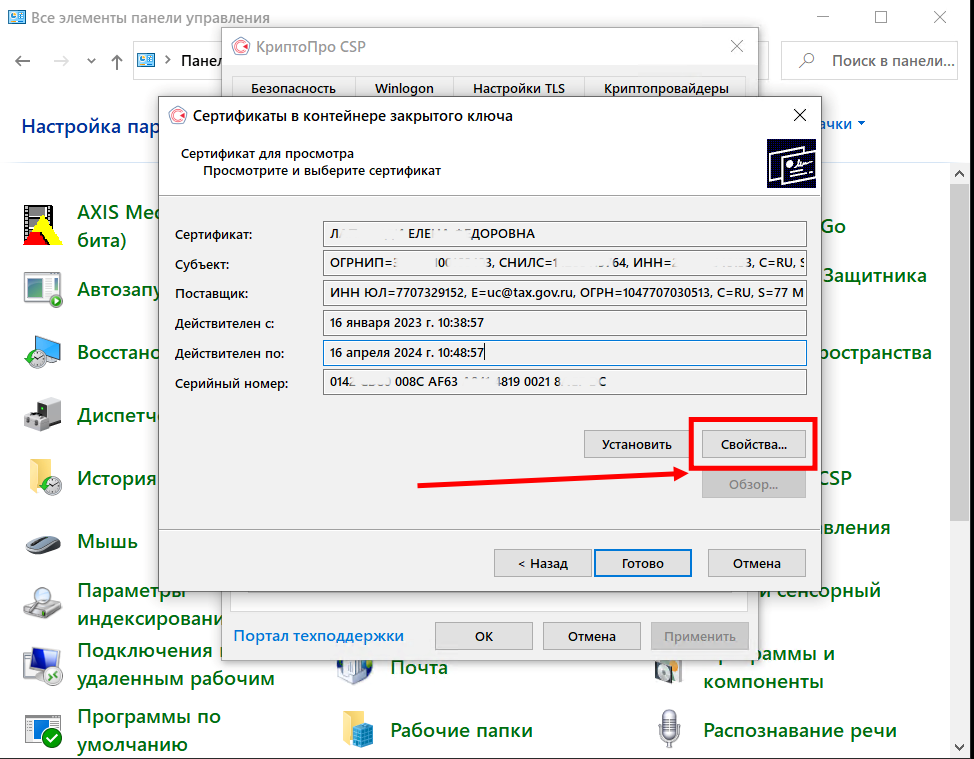Open the Диспетчер устройств icon

[x=42, y=415]
